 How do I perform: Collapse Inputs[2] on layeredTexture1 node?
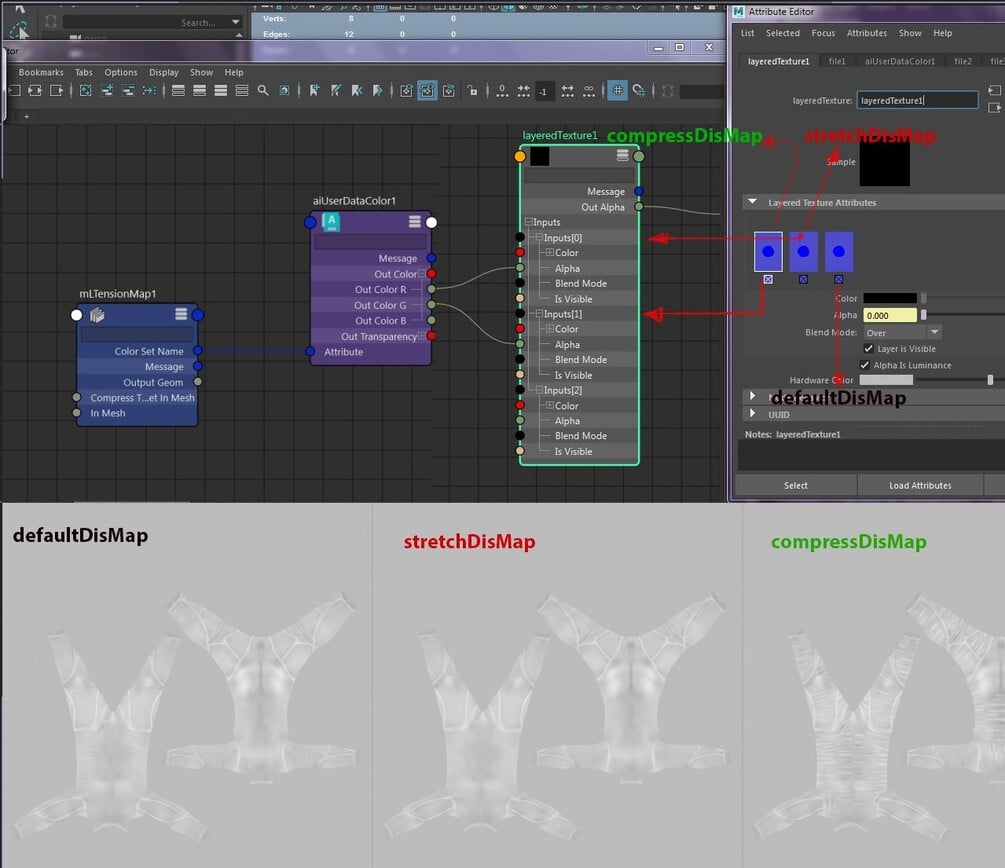coord(540,390)
